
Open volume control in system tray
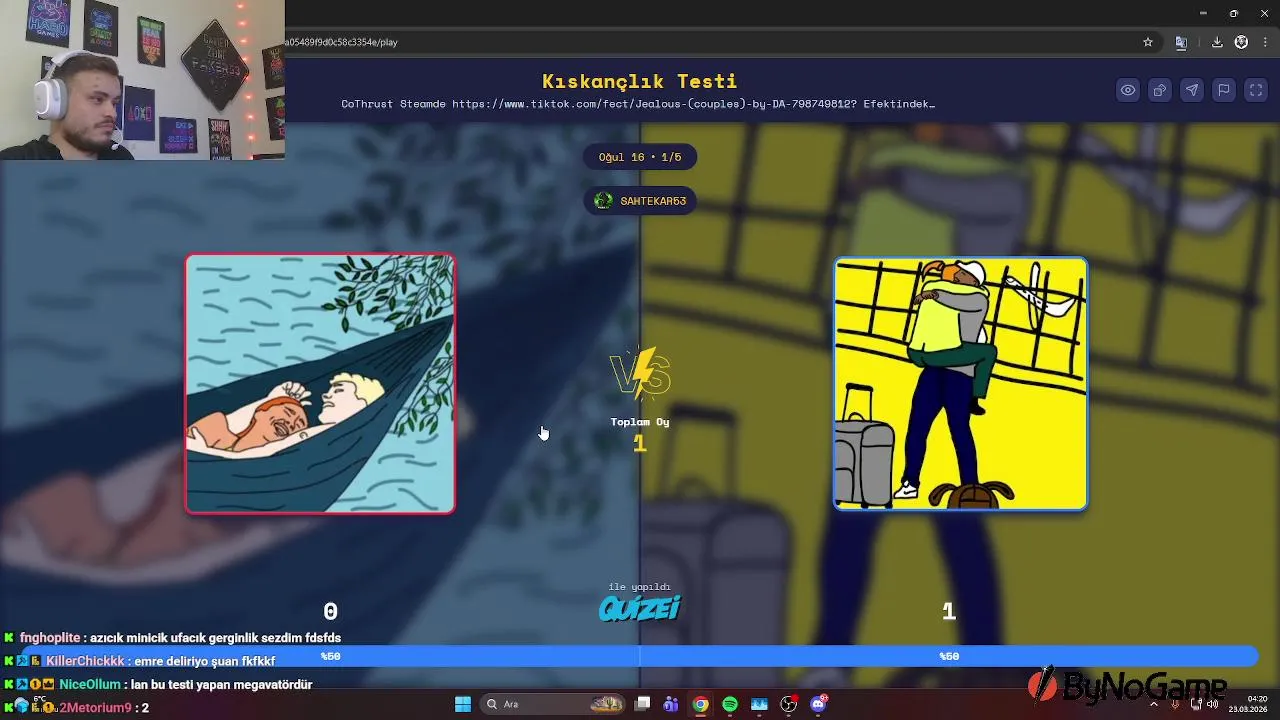pos(1213,704)
